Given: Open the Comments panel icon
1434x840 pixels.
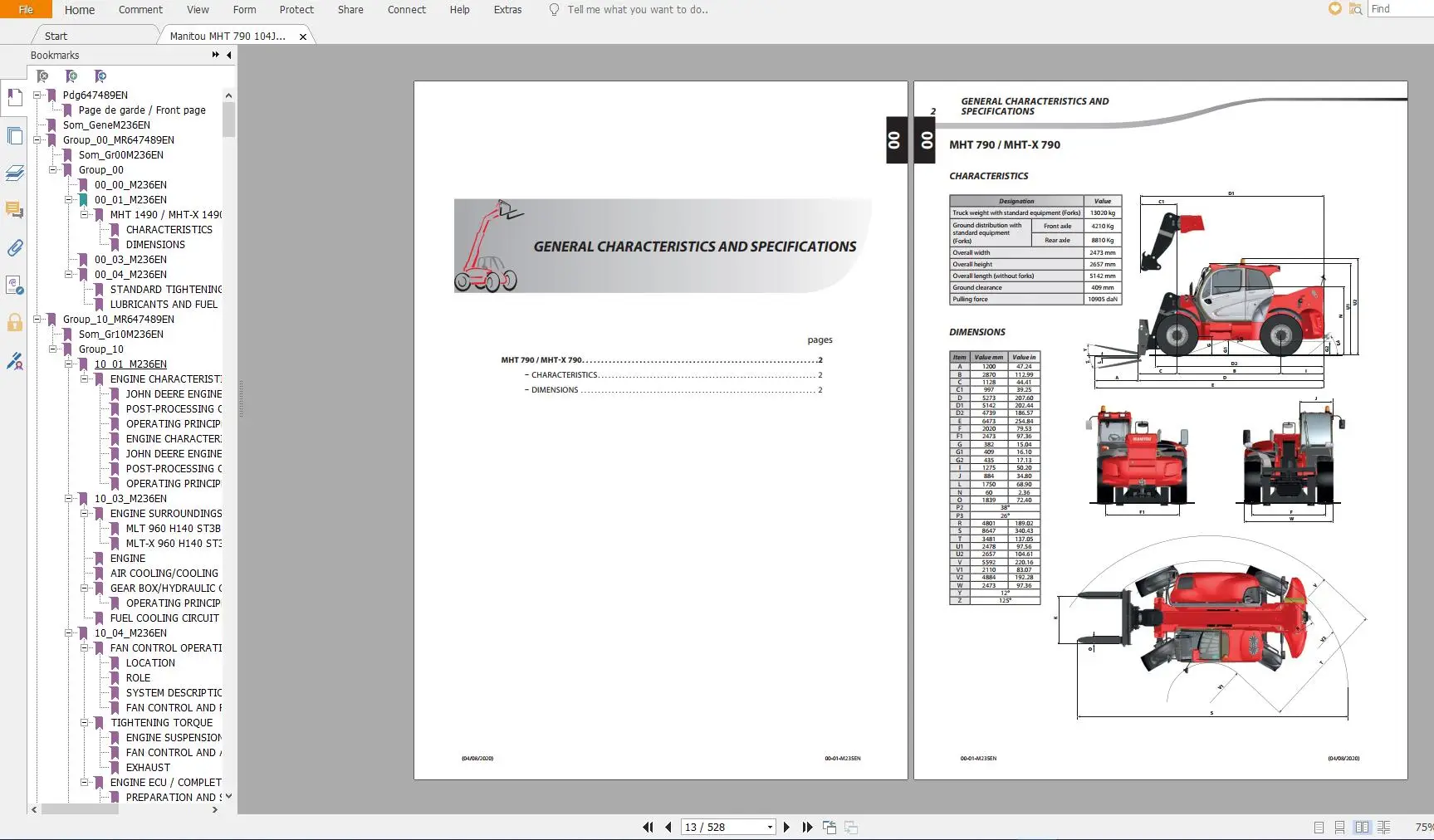Looking at the screenshot, I should point(15,211).
